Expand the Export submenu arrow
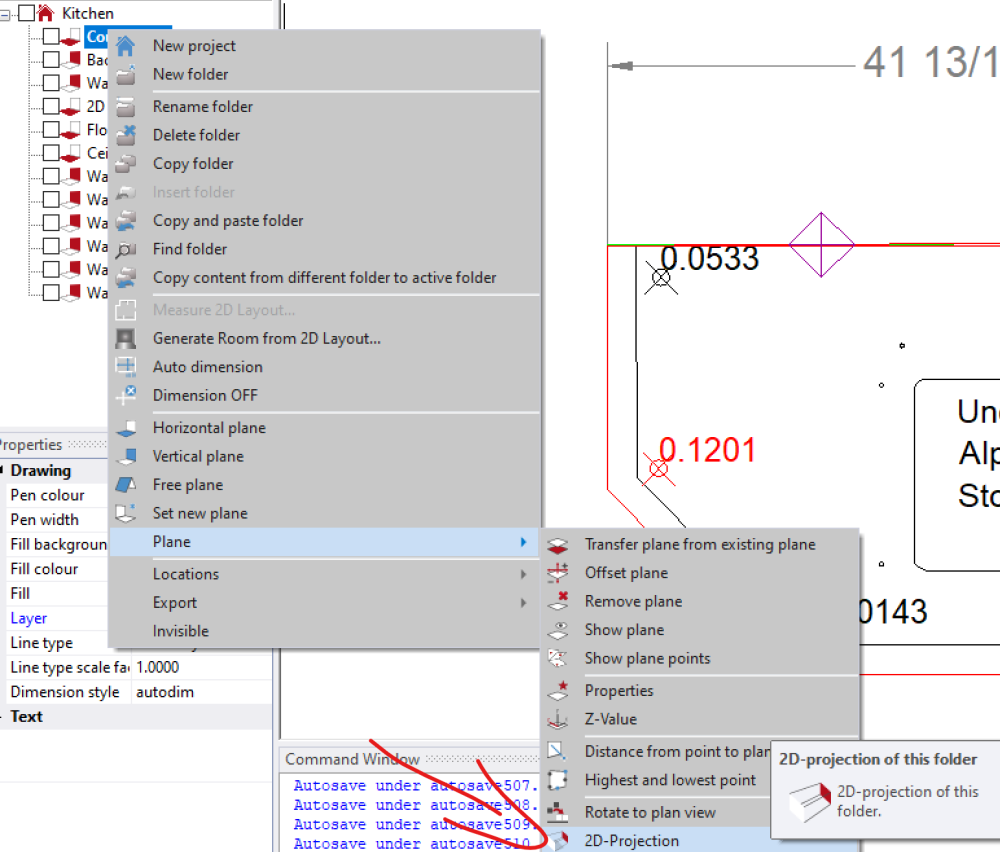This screenshot has width=1000, height=852. [x=523, y=603]
